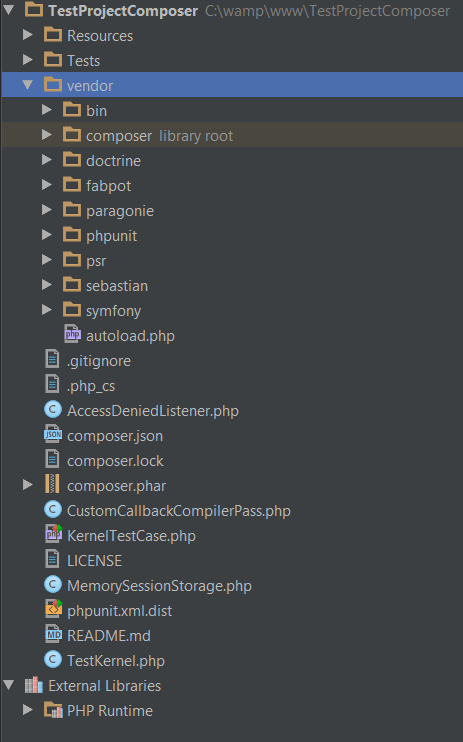Image resolution: width=463 pixels, height=742 pixels.
Task: Click the paragonie folder icon
Action: coord(72,210)
